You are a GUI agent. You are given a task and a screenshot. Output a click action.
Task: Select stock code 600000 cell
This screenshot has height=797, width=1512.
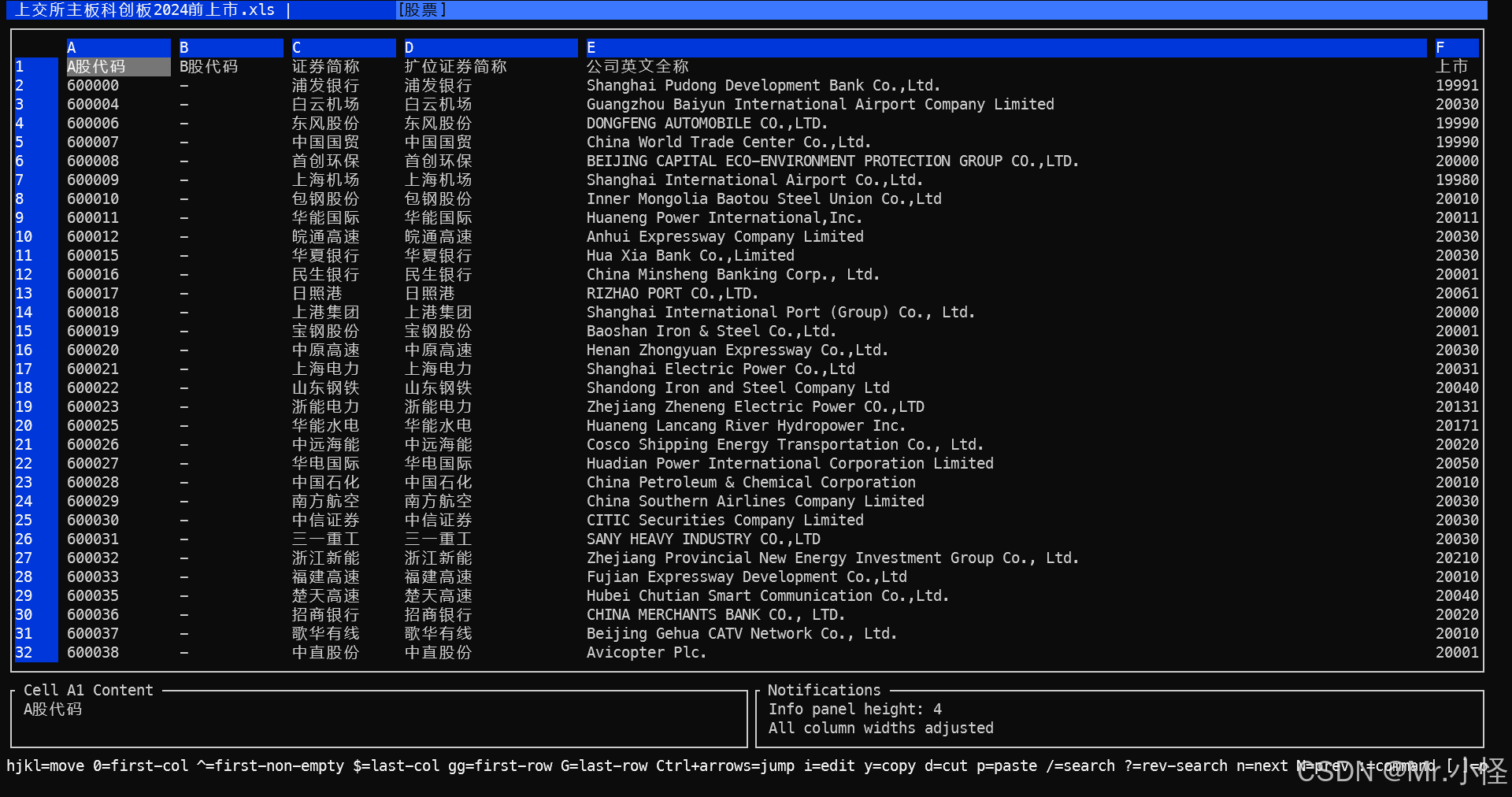[93, 85]
